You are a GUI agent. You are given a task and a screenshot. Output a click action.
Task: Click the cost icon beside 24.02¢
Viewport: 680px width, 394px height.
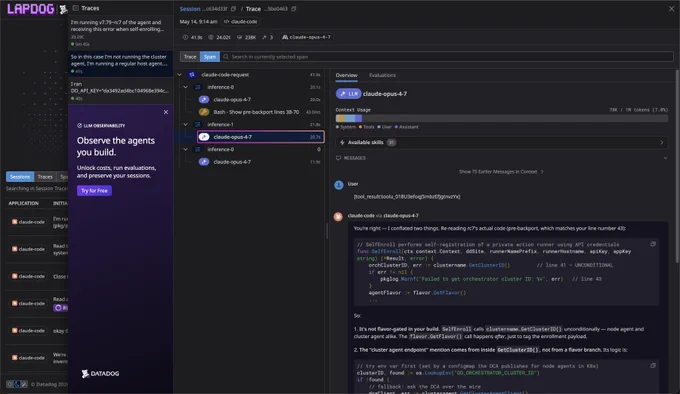(211, 37)
